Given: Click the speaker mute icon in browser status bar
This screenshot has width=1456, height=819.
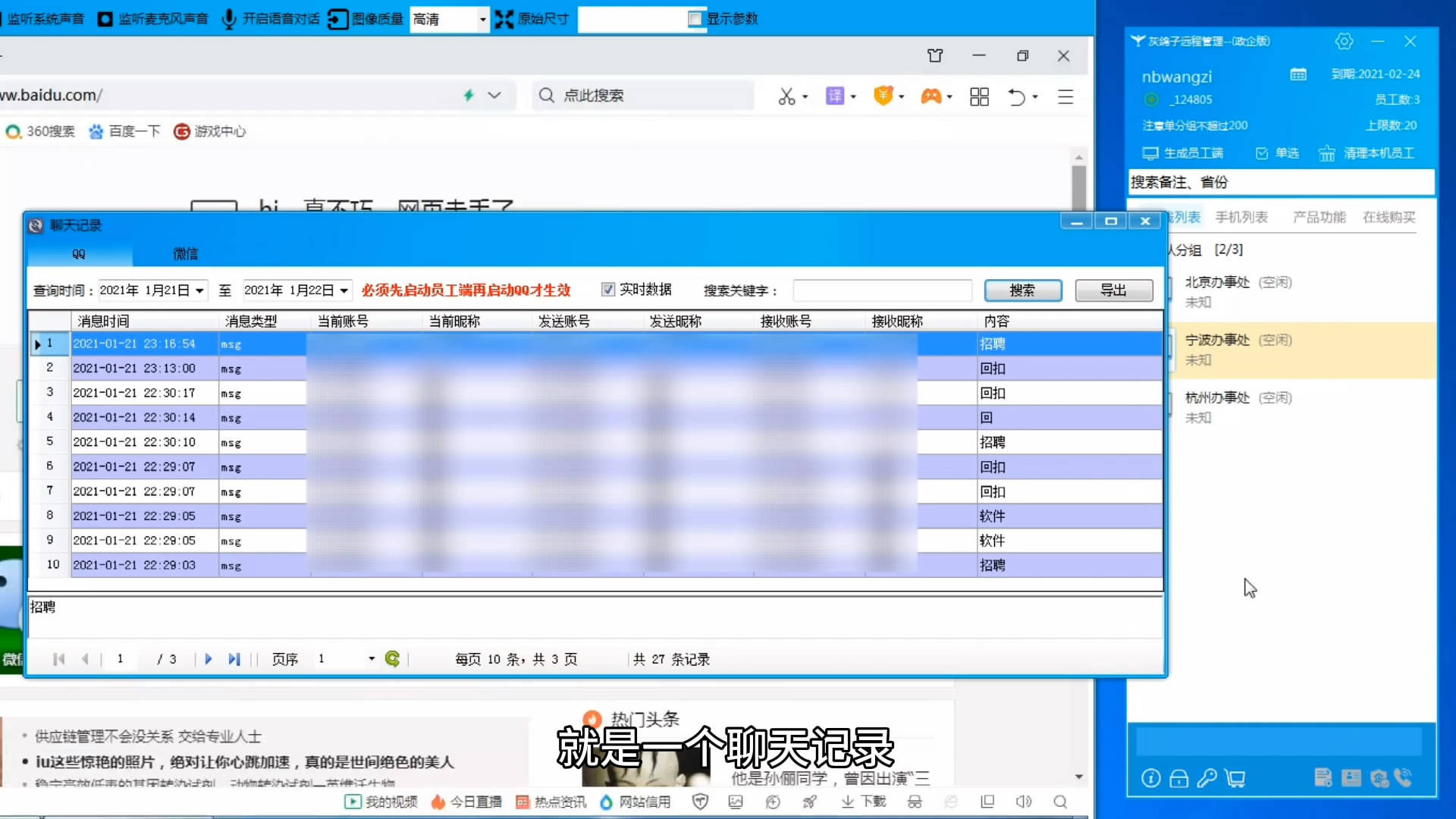Looking at the screenshot, I should (x=1024, y=802).
